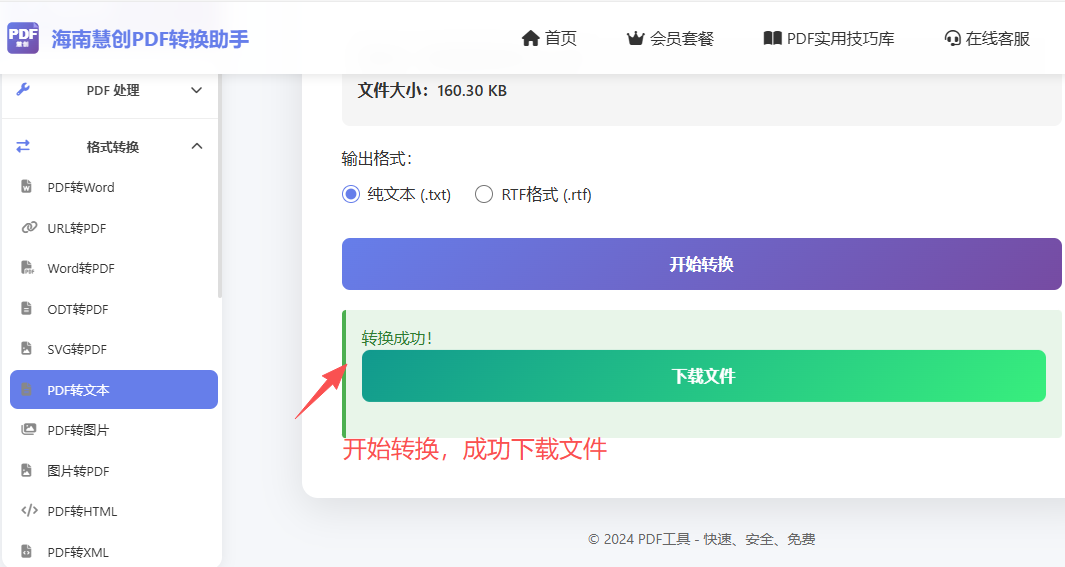Click the file icon beside PDF转文本
Image resolution: width=1065 pixels, height=567 pixels.
coord(26,389)
